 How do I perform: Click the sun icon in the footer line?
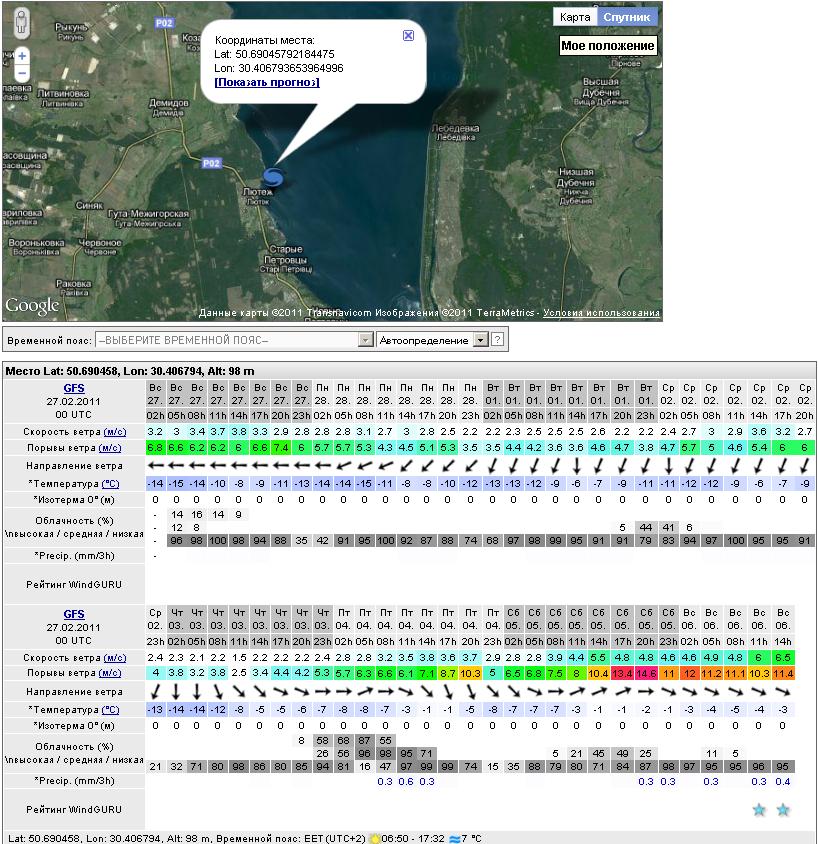(x=375, y=838)
